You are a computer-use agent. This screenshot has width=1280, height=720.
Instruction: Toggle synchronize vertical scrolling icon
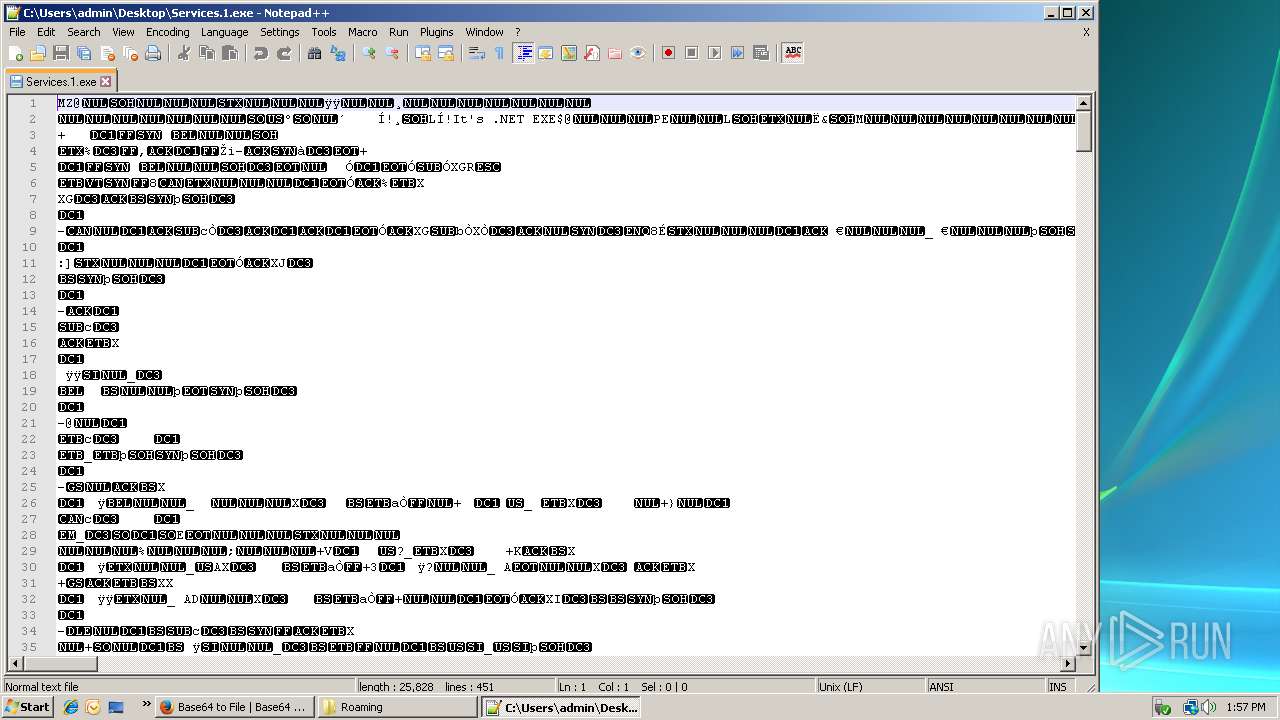423,53
